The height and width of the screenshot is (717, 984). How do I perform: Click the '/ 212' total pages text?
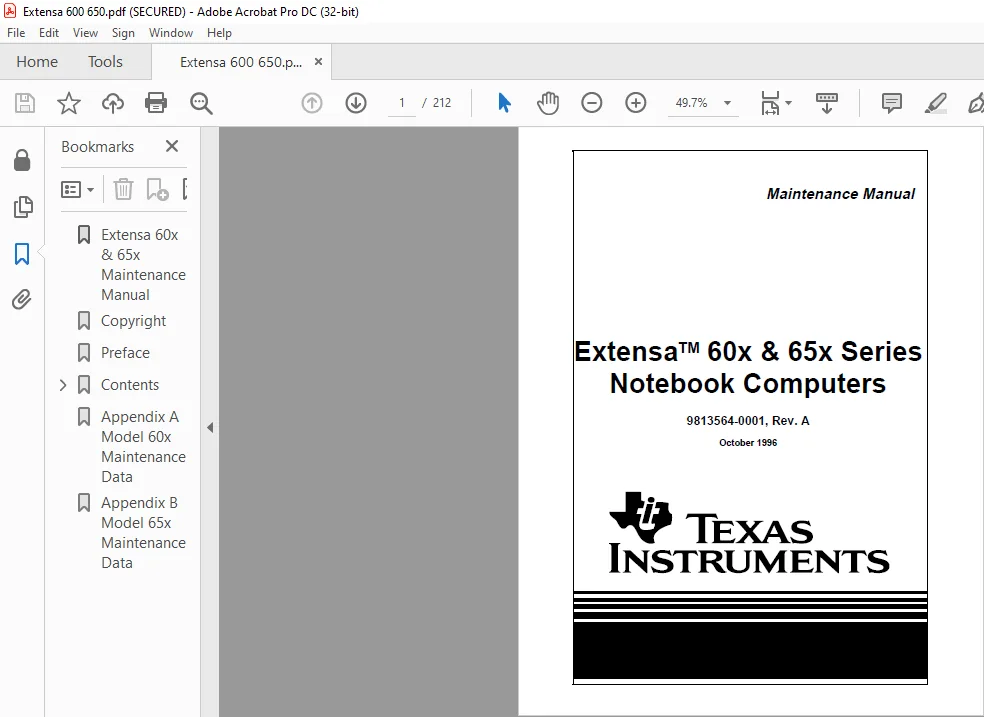[437, 103]
